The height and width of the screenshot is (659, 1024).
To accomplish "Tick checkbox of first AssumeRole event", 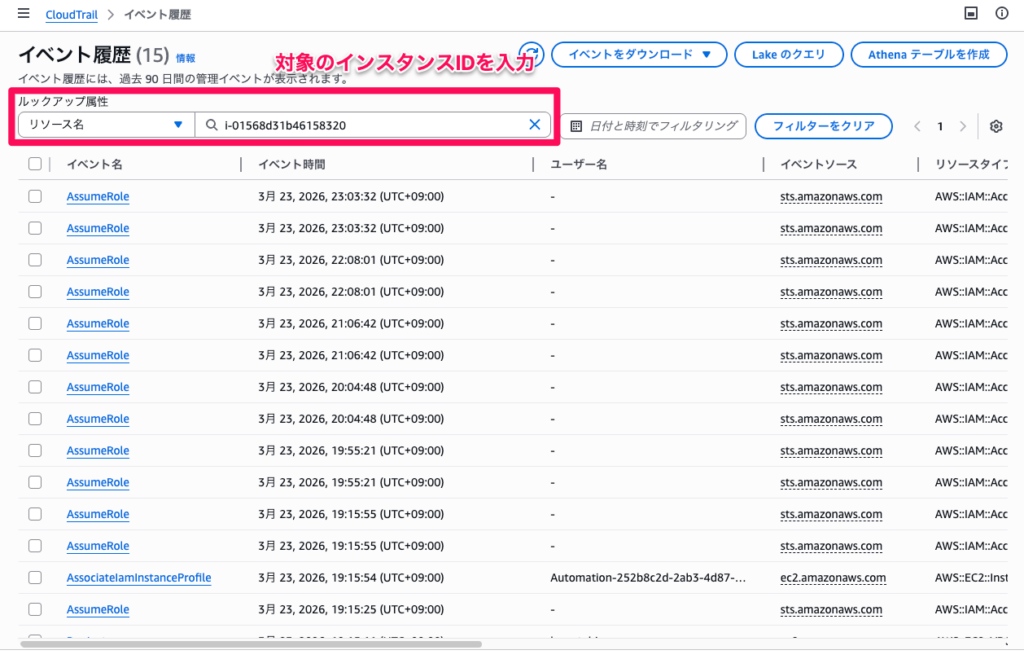I will coord(35,196).
